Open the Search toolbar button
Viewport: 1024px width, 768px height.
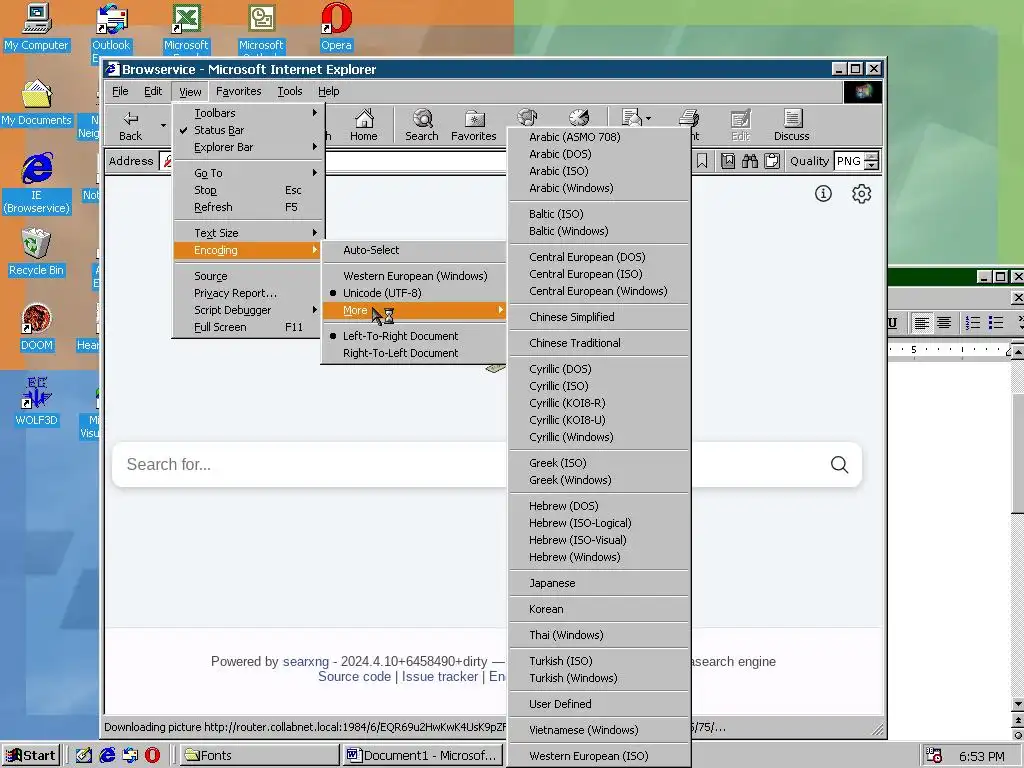tap(422, 125)
